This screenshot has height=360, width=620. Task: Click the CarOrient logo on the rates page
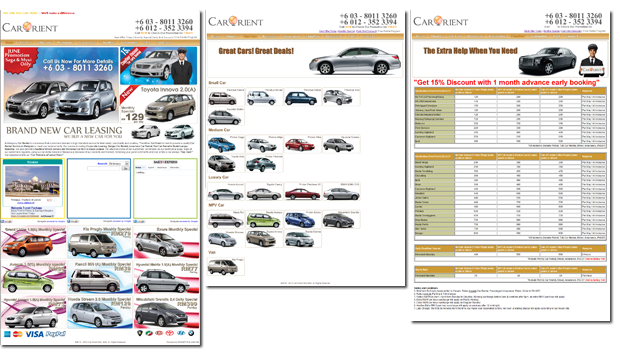point(440,21)
